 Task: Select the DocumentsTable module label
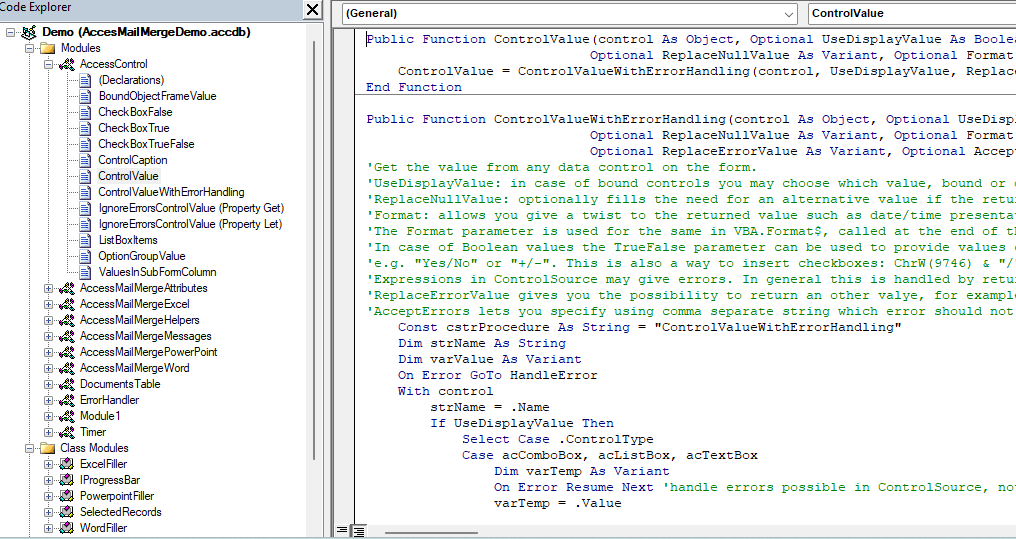(x=120, y=384)
